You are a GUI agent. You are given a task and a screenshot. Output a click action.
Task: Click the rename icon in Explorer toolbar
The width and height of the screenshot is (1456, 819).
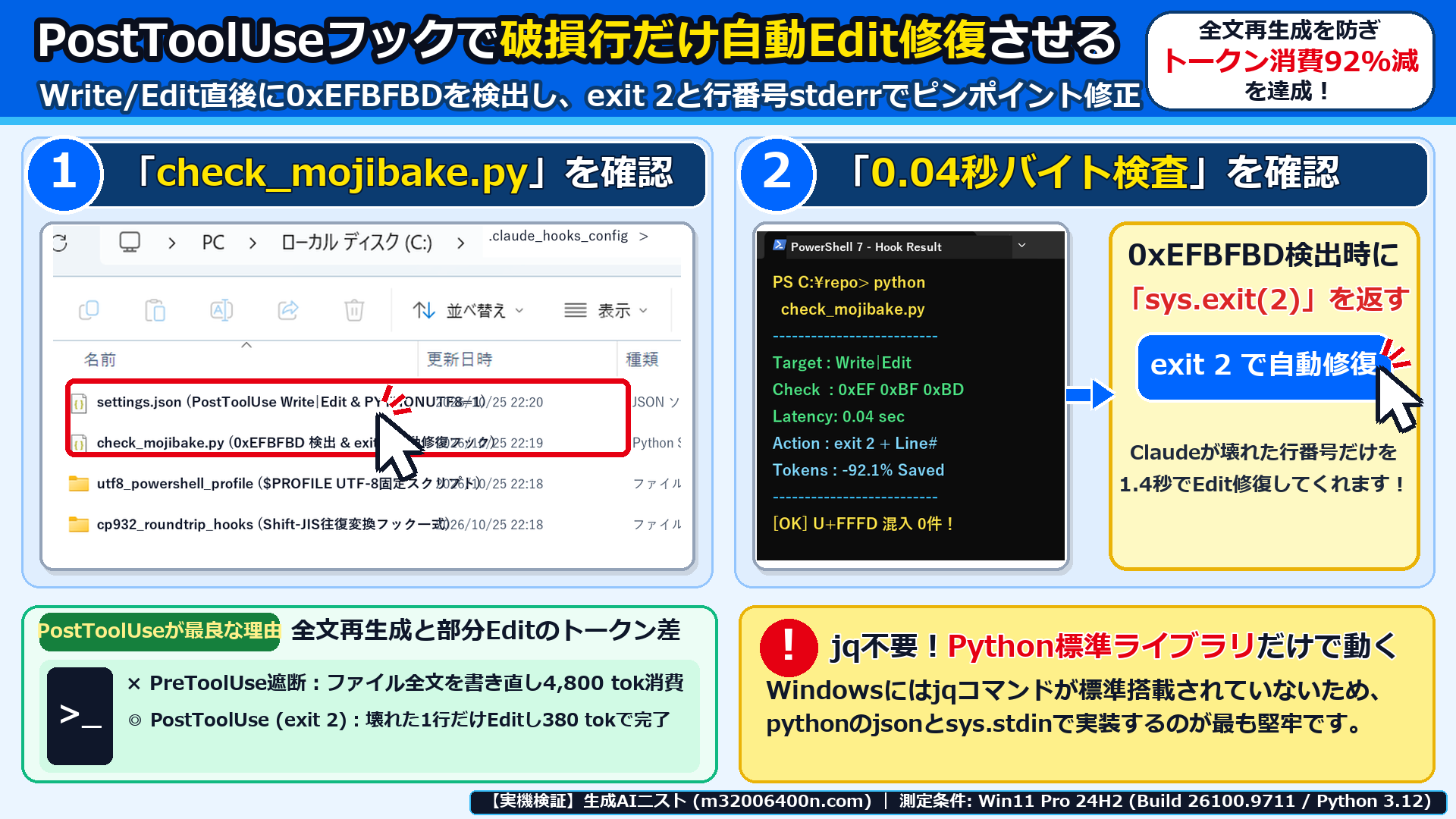(221, 310)
